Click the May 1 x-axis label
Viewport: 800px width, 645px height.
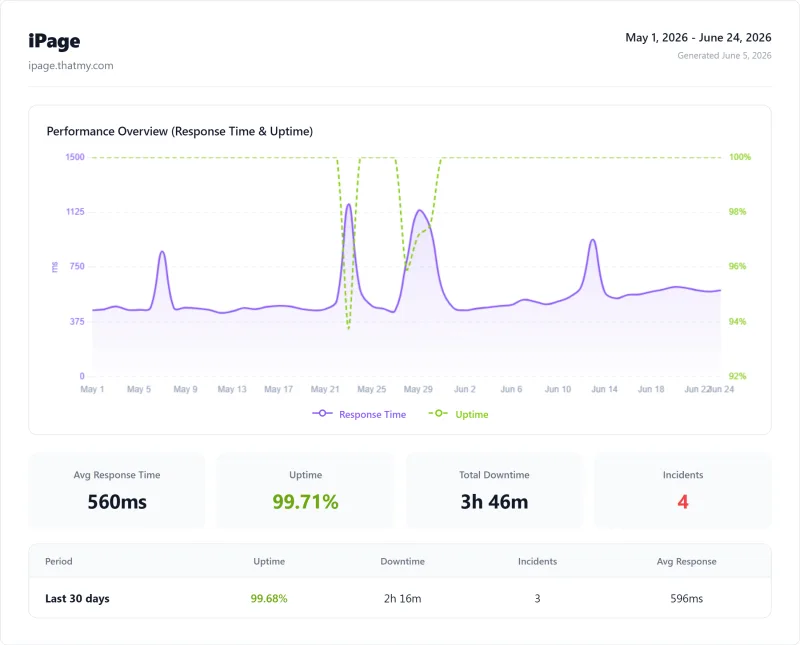click(92, 389)
